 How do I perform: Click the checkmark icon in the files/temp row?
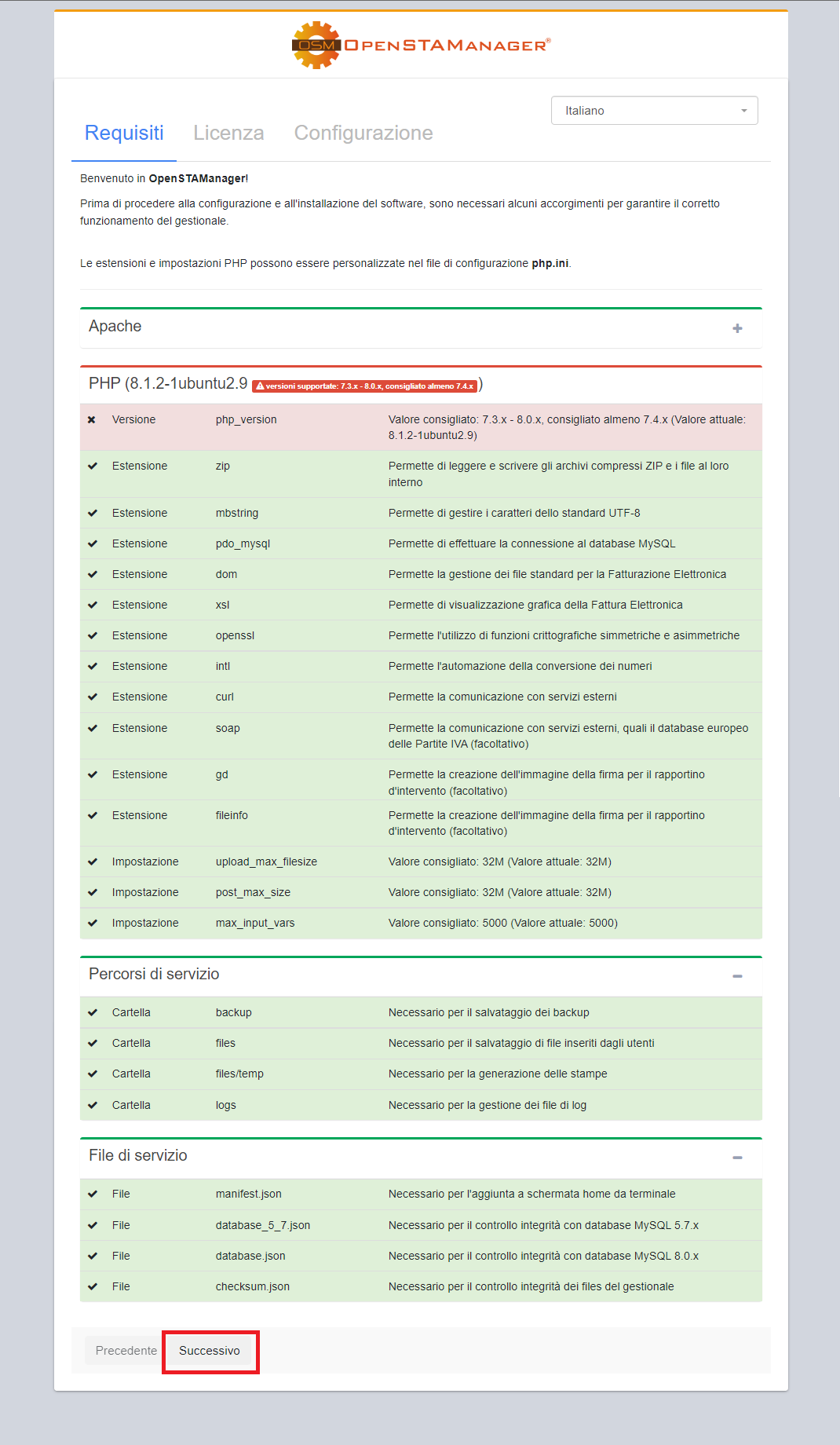point(93,1074)
